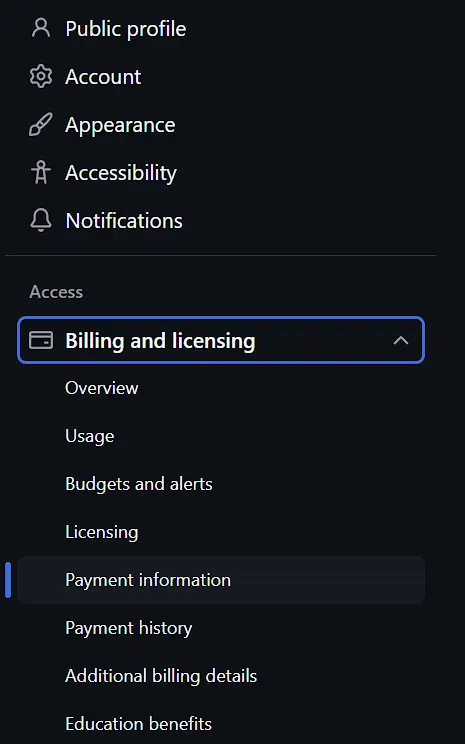Click the gear icon next to Account
Image resolution: width=465 pixels, height=744 pixels.
(41, 76)
